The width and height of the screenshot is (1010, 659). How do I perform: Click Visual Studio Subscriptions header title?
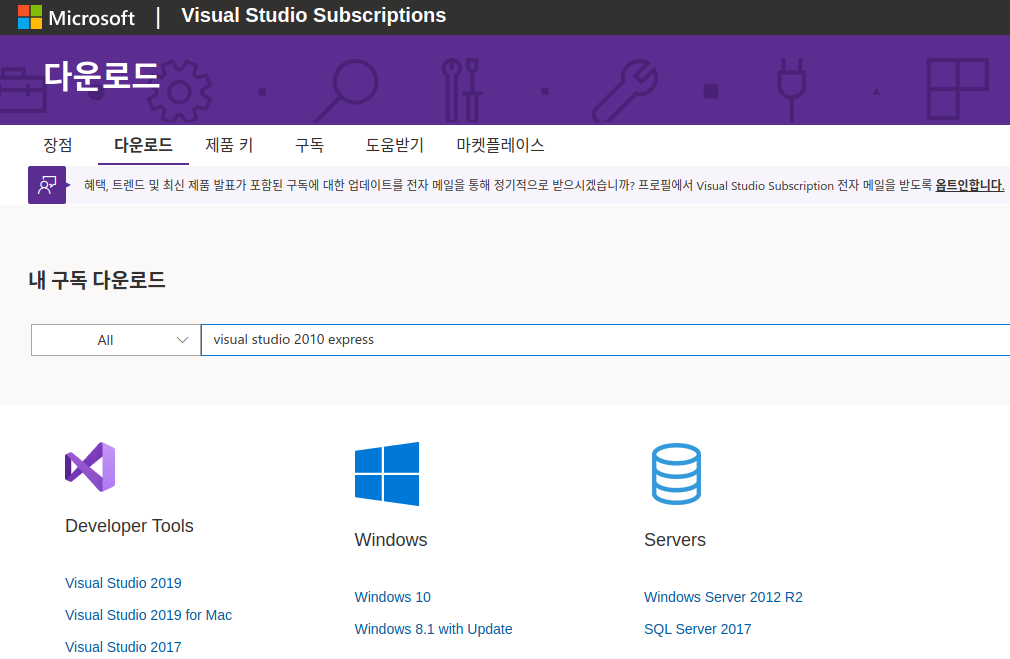tap(314, 15)
